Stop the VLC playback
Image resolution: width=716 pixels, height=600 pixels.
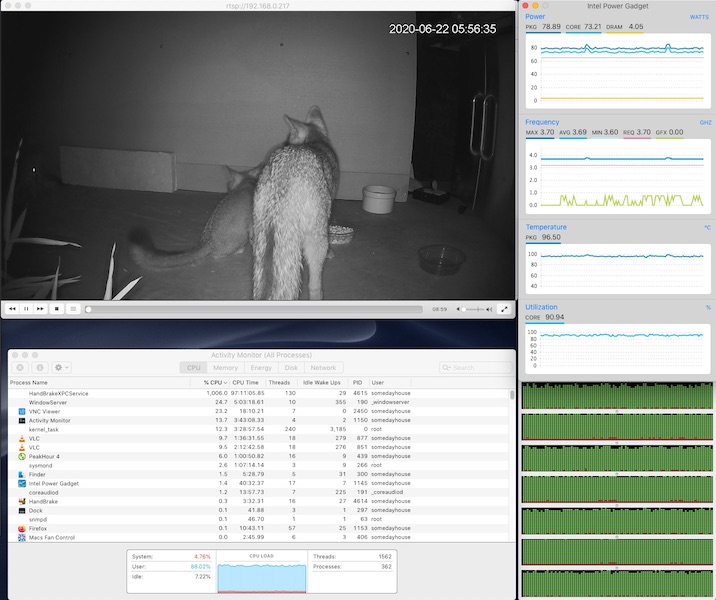(x=57, y=309)
